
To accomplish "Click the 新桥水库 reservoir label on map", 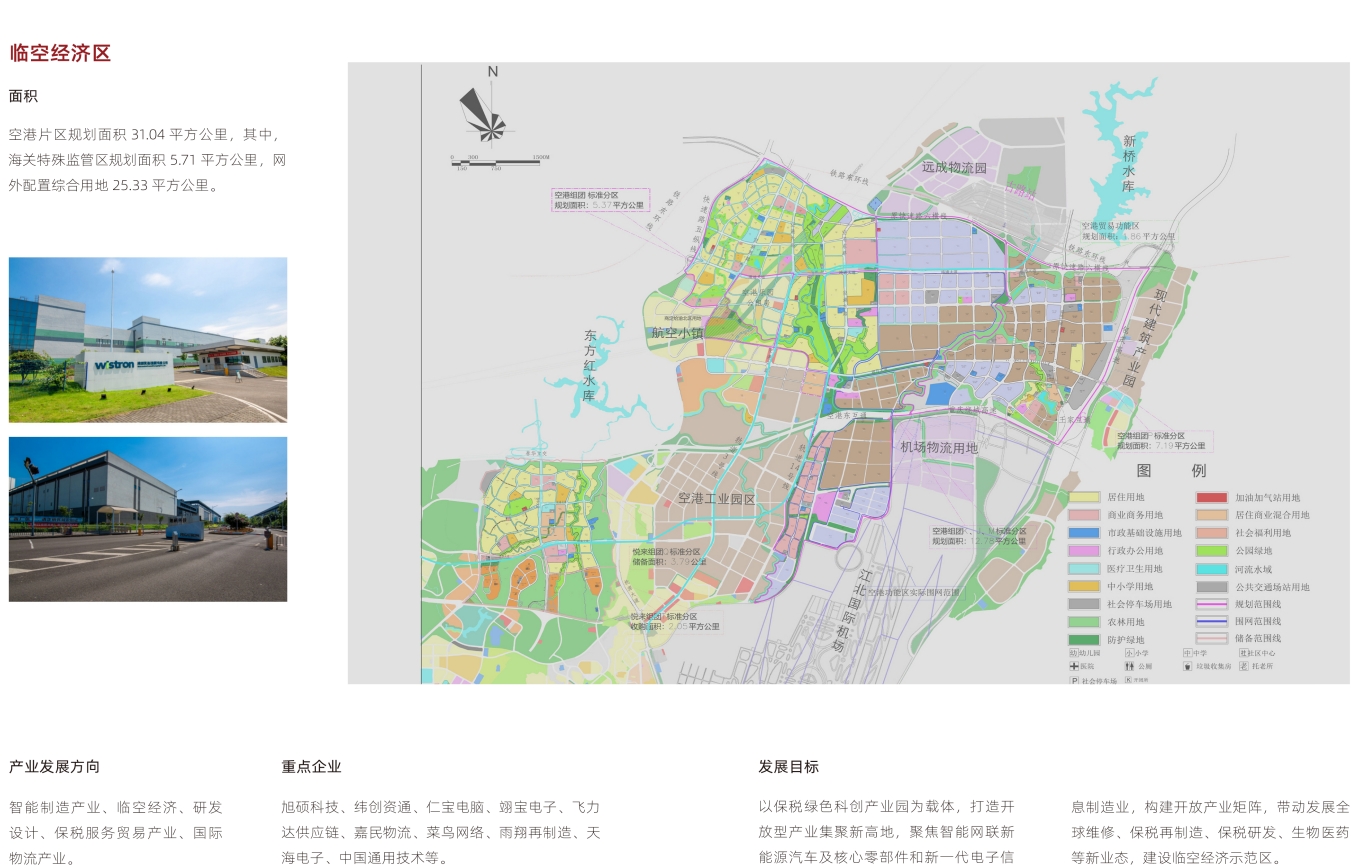I will pos(1129,164).
